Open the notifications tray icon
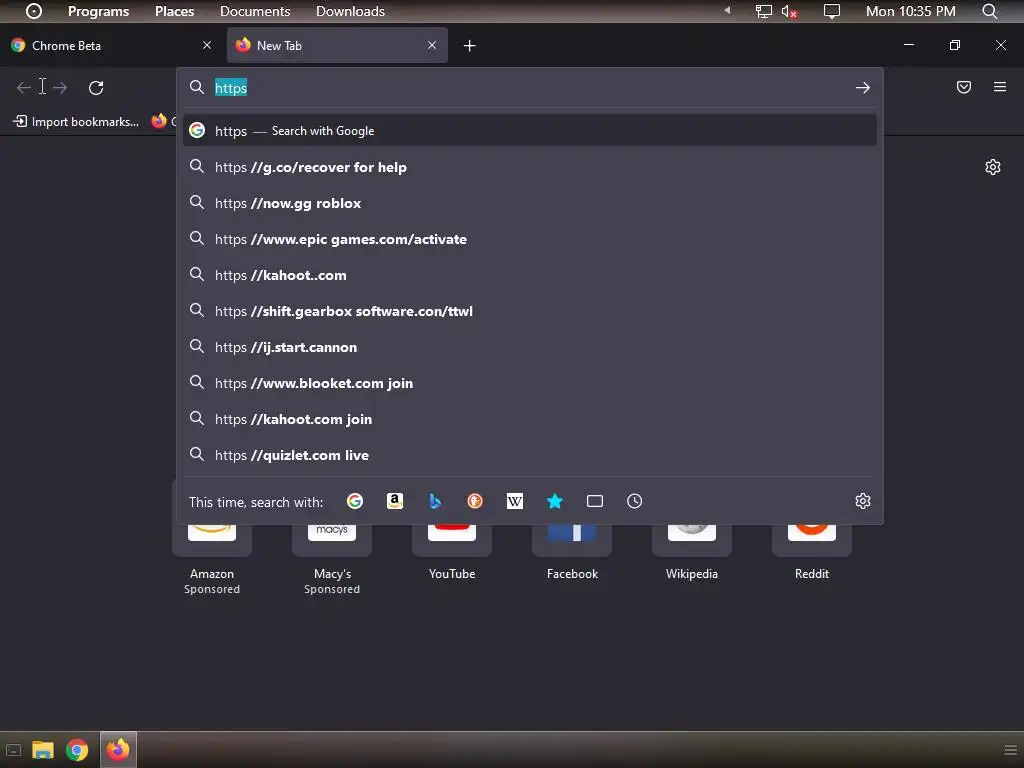Screen dimensions: 1024x768 831,11
